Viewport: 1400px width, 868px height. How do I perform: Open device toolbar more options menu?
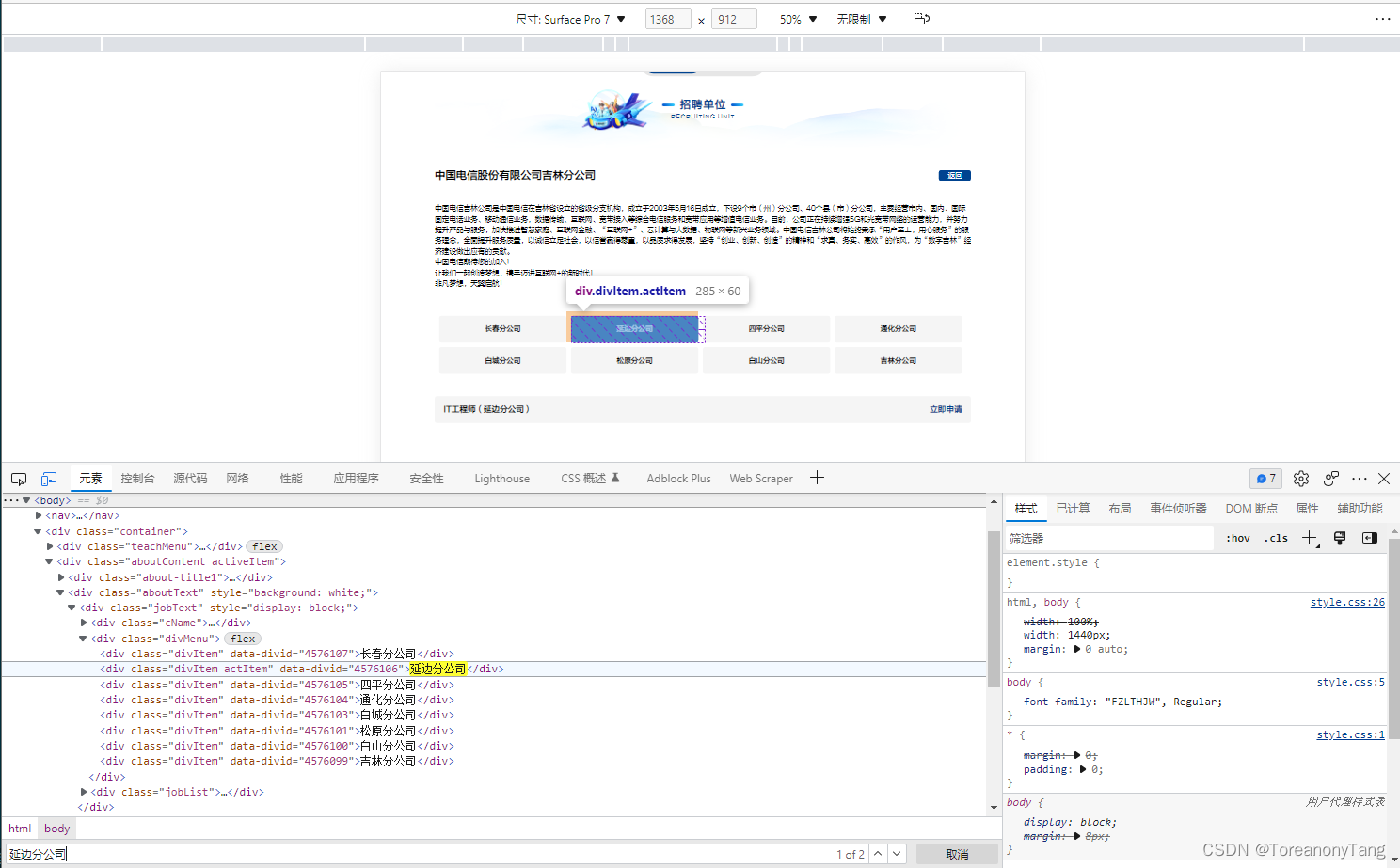tap(1382, 19)
